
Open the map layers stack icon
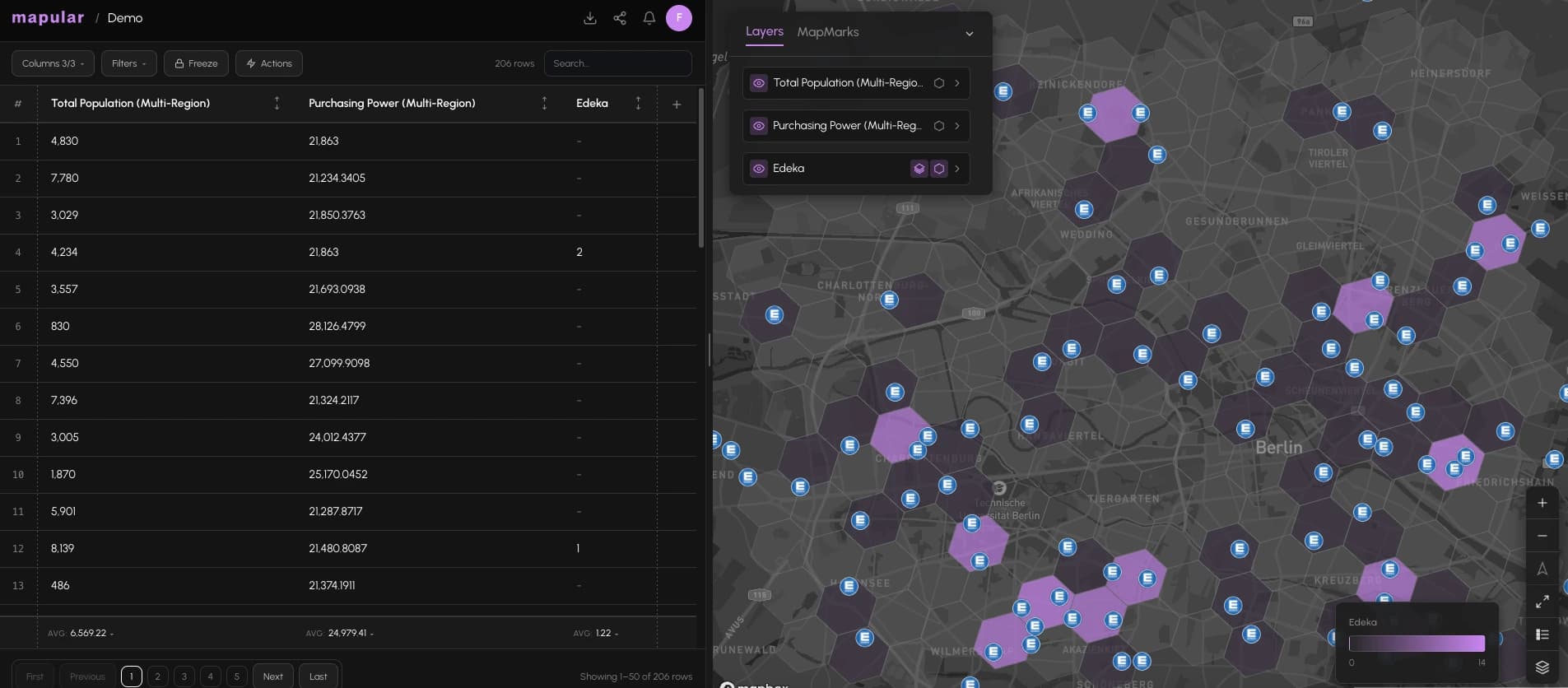pos(1542,667)
